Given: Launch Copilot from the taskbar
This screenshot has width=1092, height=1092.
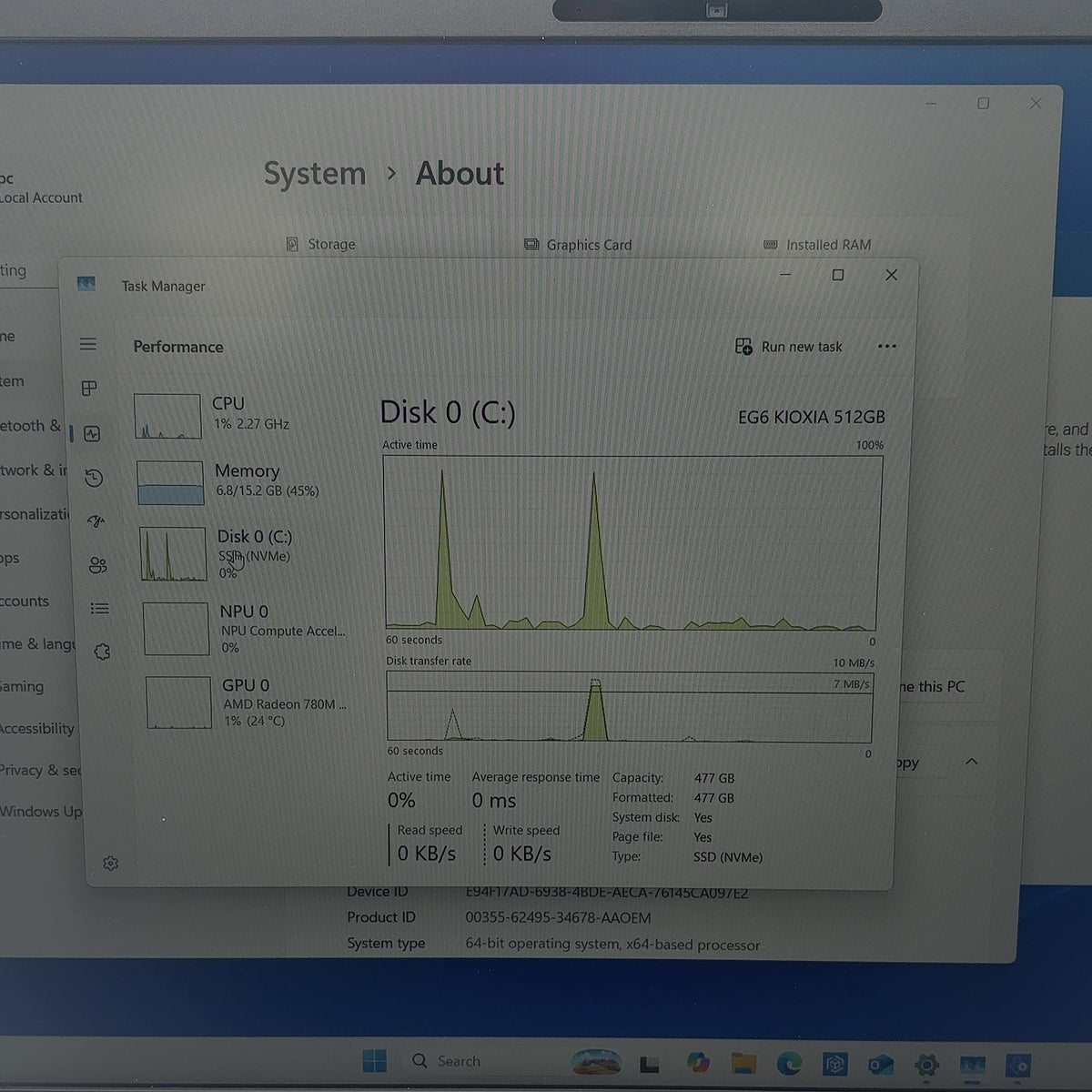Looking at the screenshot, I should (x=698, y=1063).
